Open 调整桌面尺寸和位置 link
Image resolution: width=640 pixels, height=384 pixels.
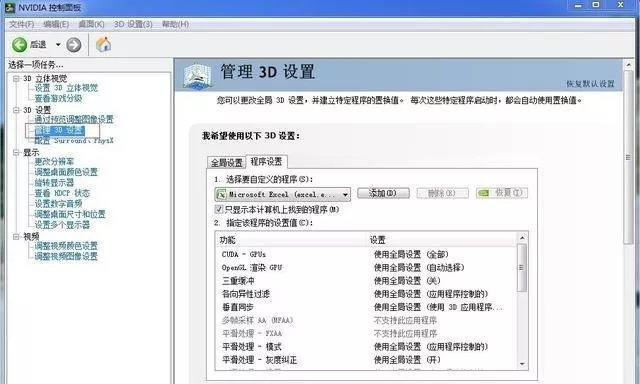pyautogui.click(x=70, y=214)
